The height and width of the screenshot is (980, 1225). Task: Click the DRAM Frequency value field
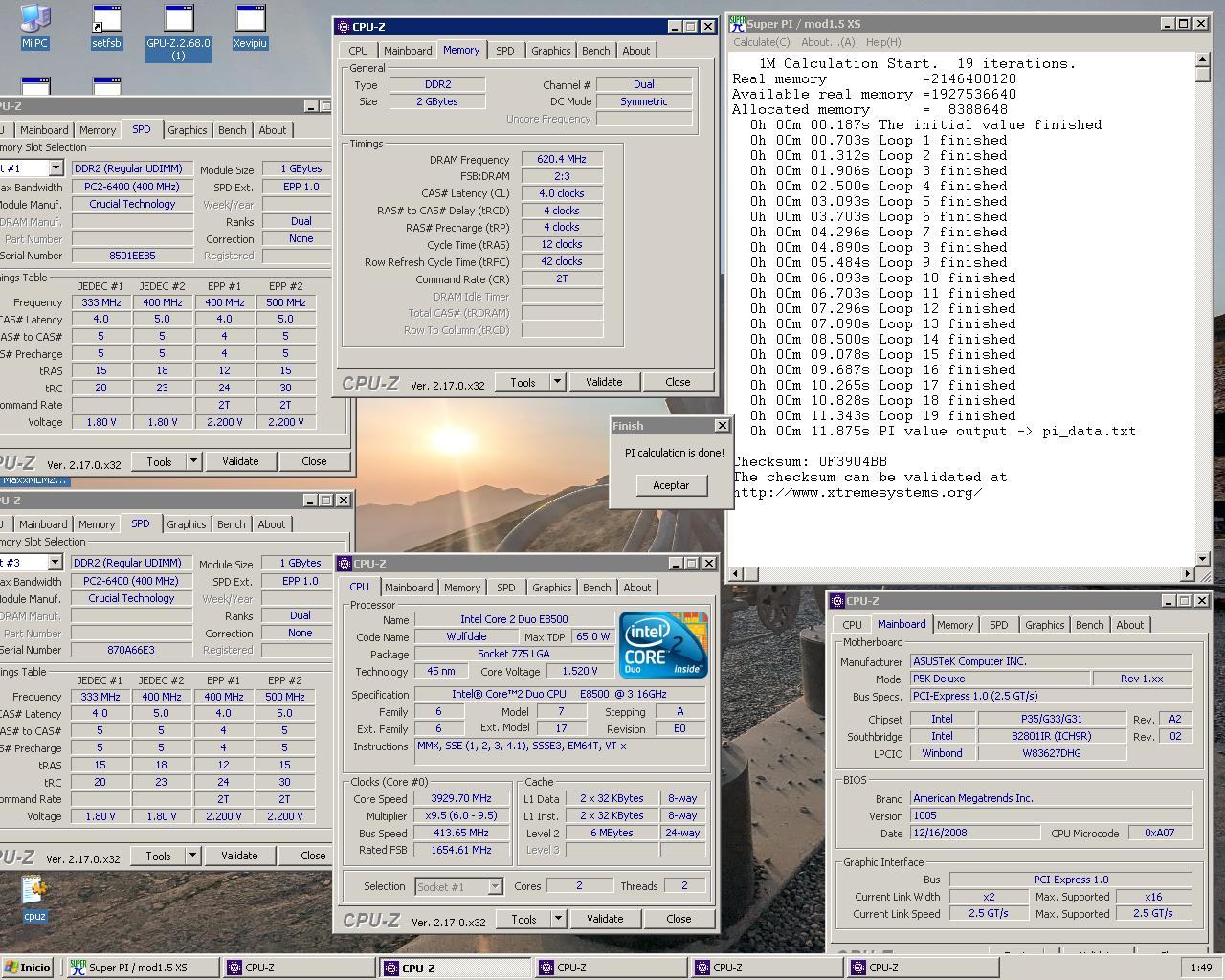(x=562, y=159)
